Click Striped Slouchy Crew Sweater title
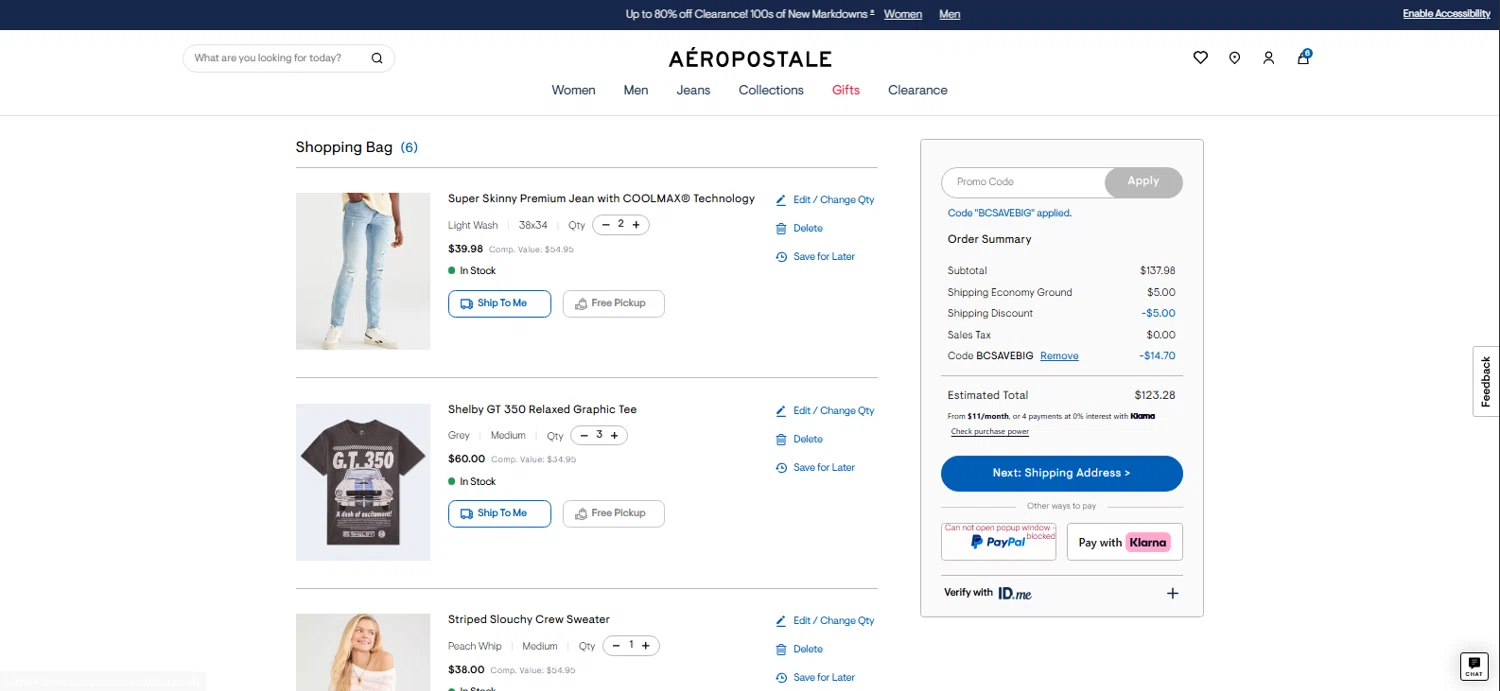The width and height of the screenshot is (1500, 691). click(529, 620)
